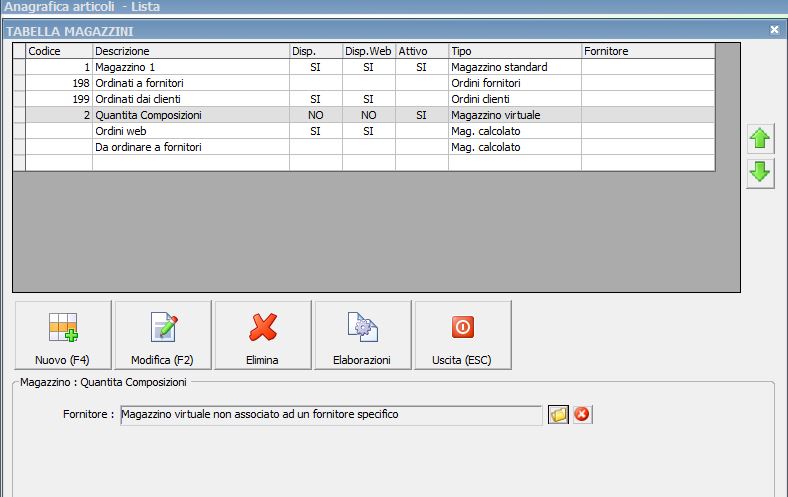Click the 'Magazzino virtuale' type cell
This screenshot has height=497, width=788.
[x=515, y=115]
